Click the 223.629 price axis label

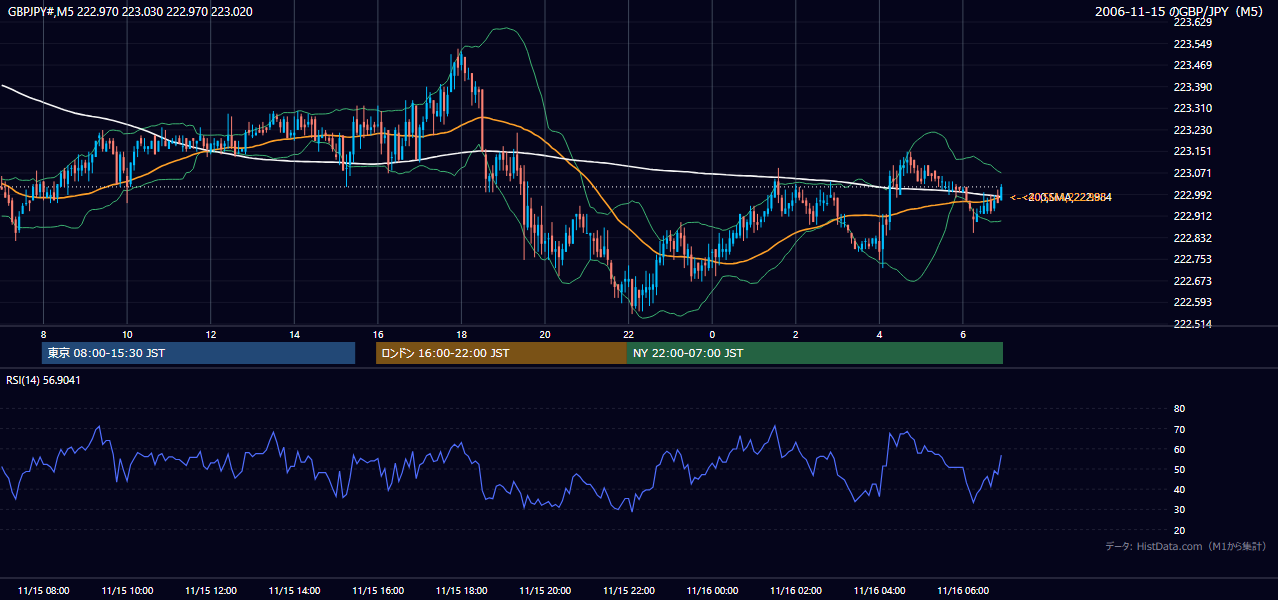[1192, 22]
